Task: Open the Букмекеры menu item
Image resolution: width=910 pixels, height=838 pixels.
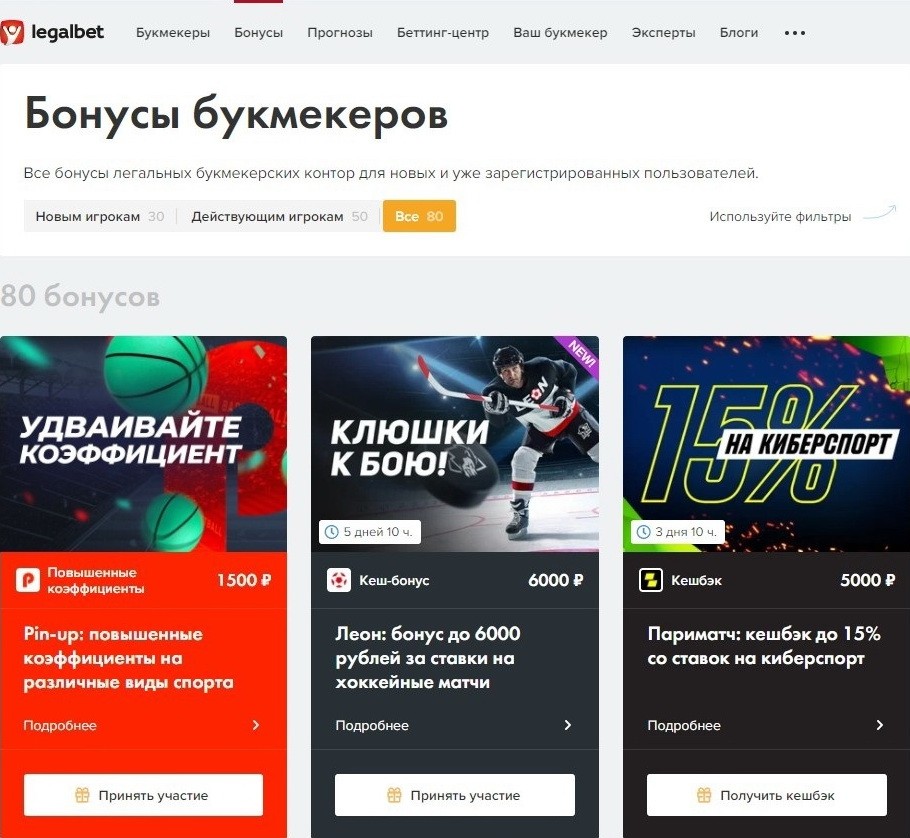Action: 173,32
